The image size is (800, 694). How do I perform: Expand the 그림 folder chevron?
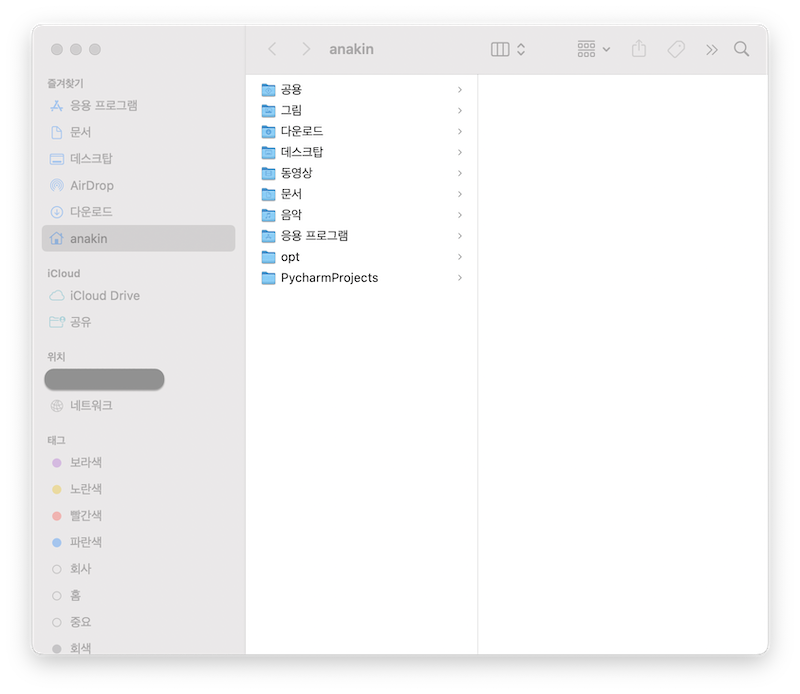460,111
